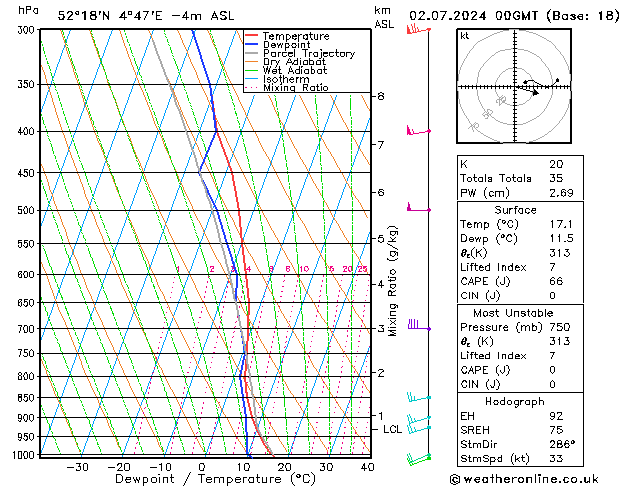Click the date 02.07.2024 00GMT in the title

tap(473, 16)
